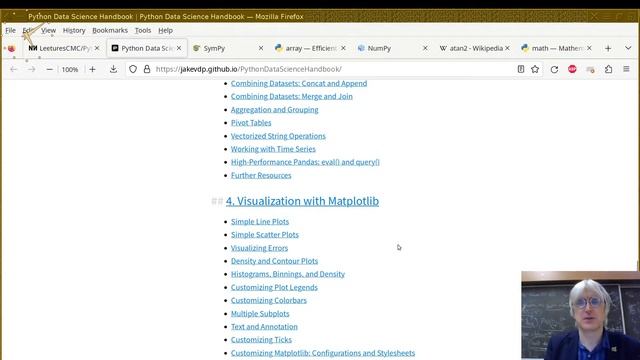
Task: Click the padlock site security icon
Action: (147, 69)
